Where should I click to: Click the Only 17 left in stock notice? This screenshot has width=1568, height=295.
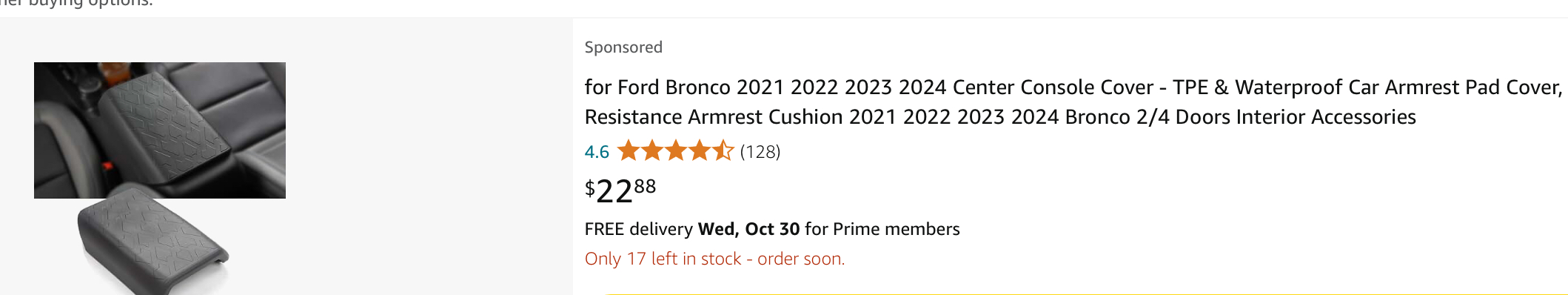tap(714, 259)
